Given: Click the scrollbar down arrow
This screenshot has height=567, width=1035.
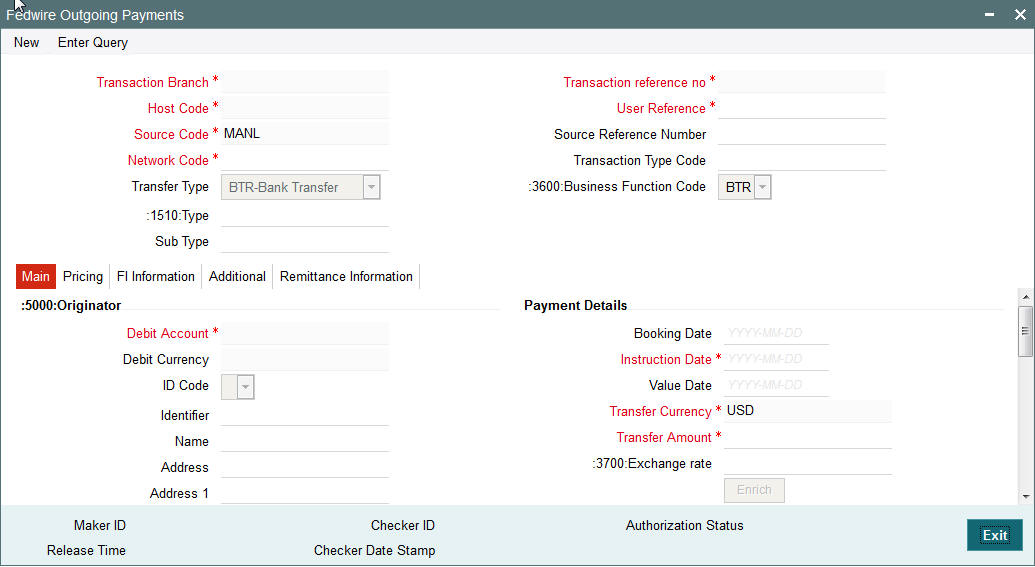Looking at the screenshot, I should tap(1025, 496).
